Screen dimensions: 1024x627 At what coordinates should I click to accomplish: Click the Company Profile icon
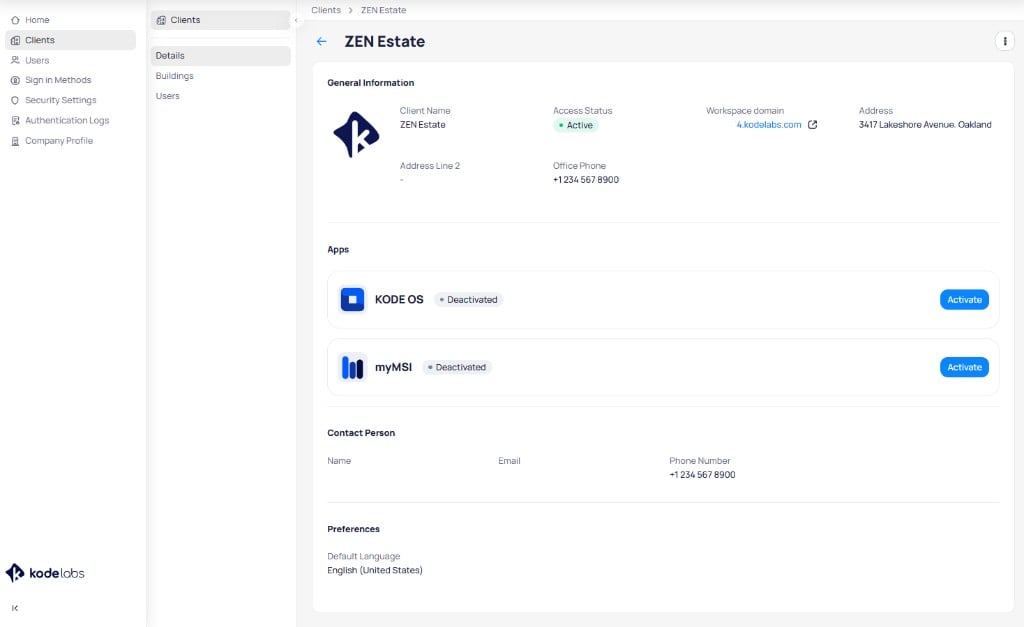(15, 141)
